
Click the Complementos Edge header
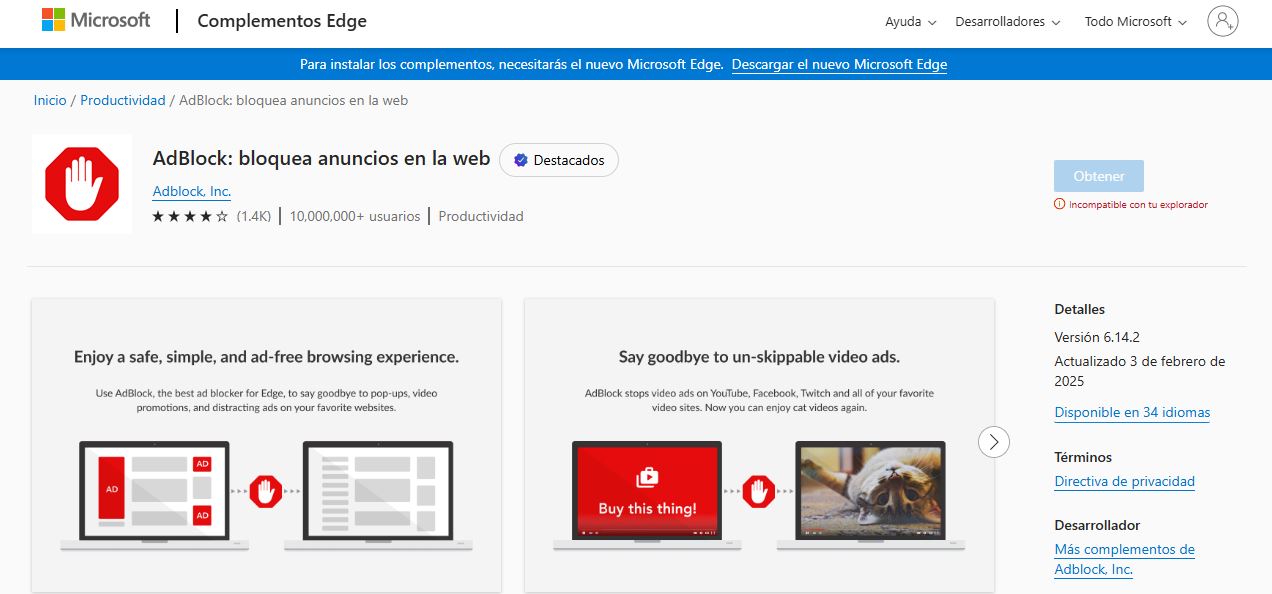click(x=281, y=20)
